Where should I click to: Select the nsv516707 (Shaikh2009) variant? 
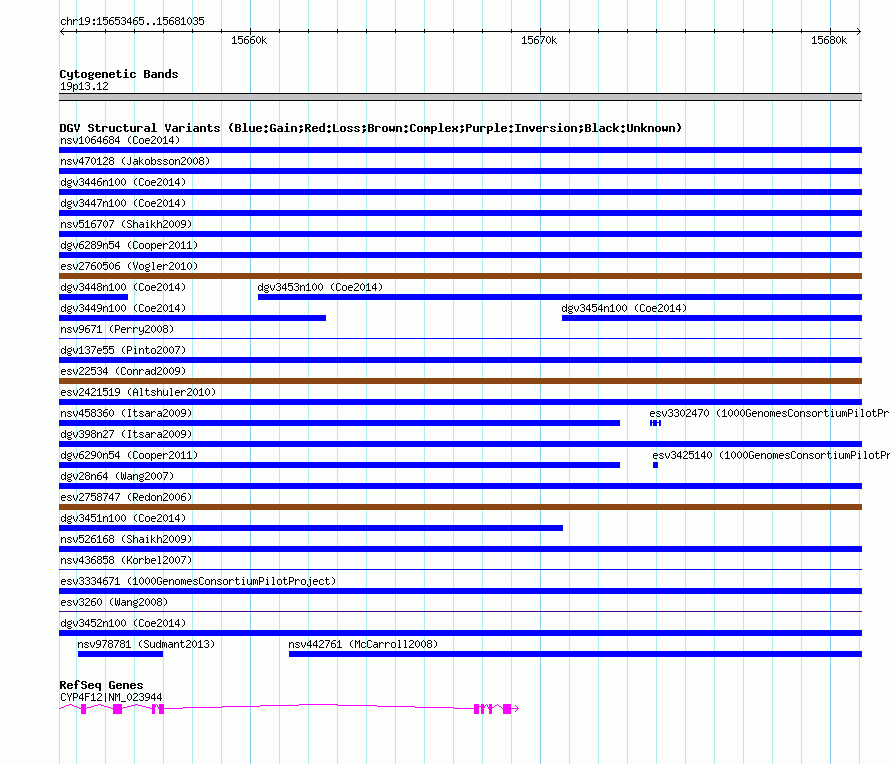point(126,224)
